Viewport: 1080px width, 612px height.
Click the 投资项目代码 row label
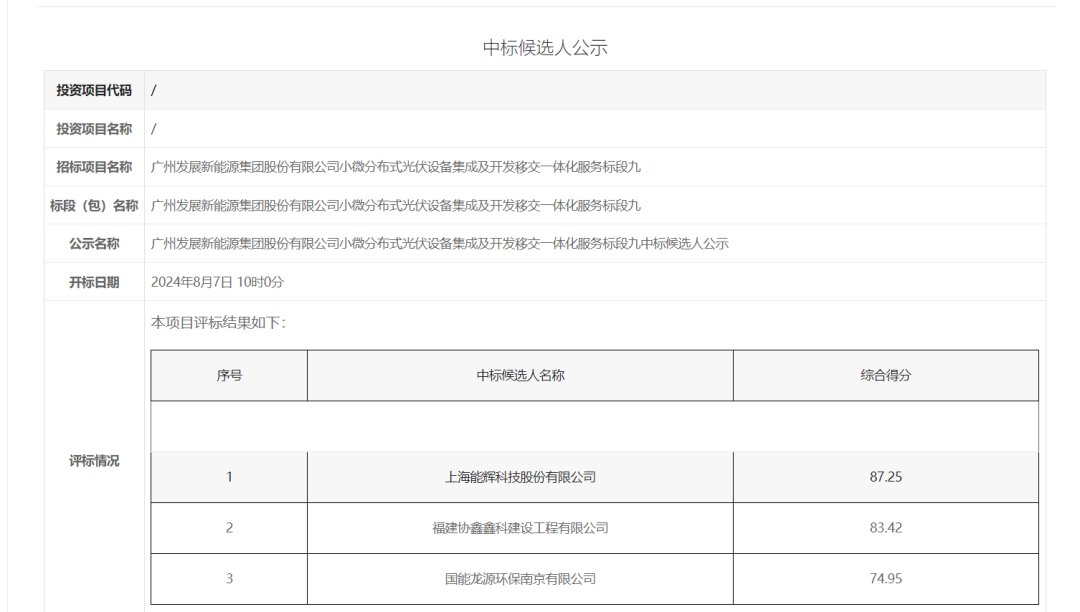tap(94, 90)
